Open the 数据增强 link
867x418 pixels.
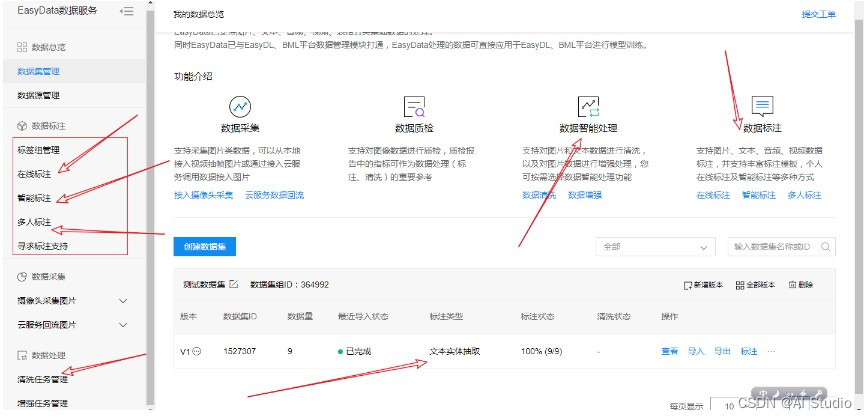(584, 195)
